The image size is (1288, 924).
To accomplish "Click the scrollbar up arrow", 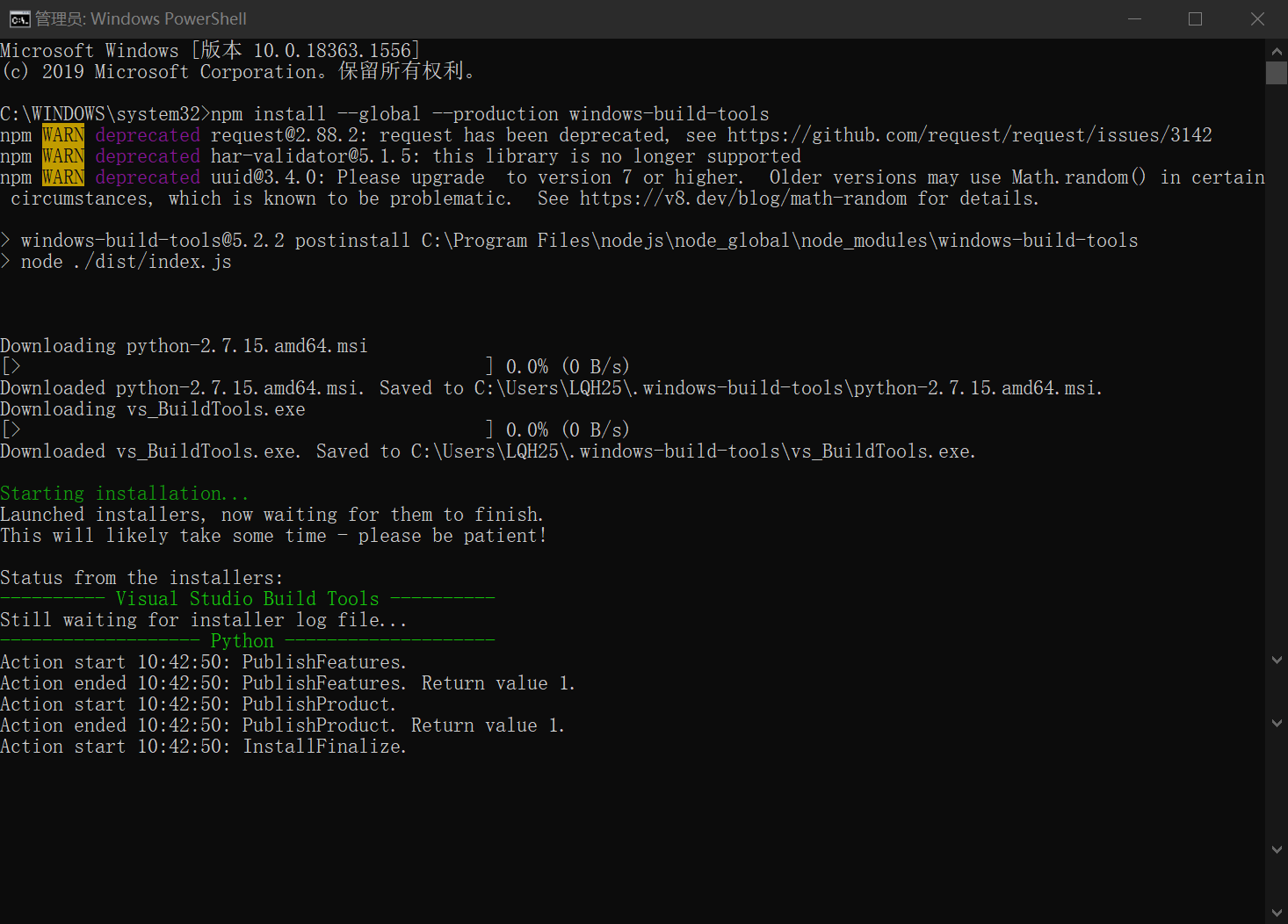I will point(1276,50).
